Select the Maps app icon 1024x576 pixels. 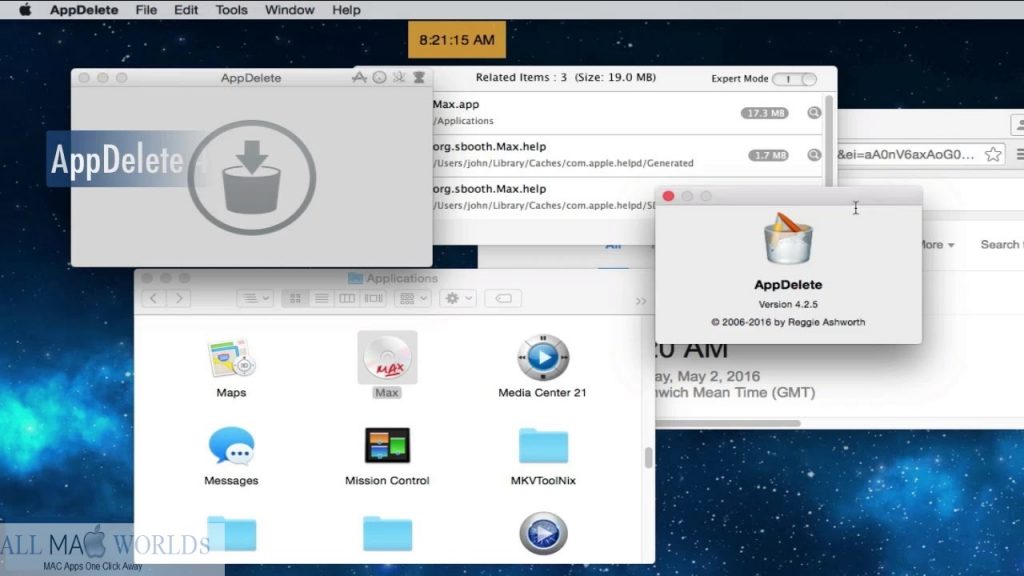[231, 357]
